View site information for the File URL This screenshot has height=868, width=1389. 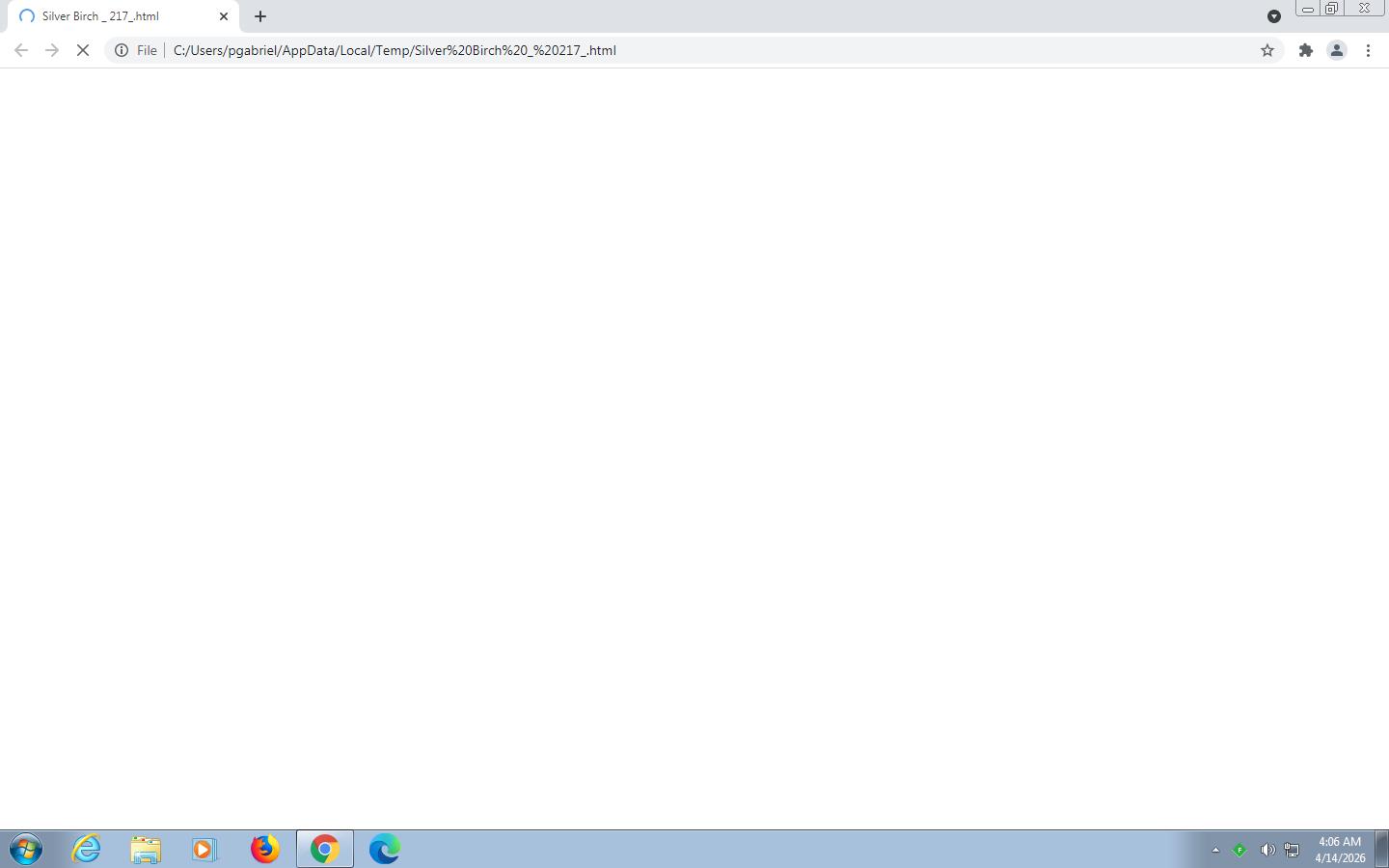coord(123,50)
